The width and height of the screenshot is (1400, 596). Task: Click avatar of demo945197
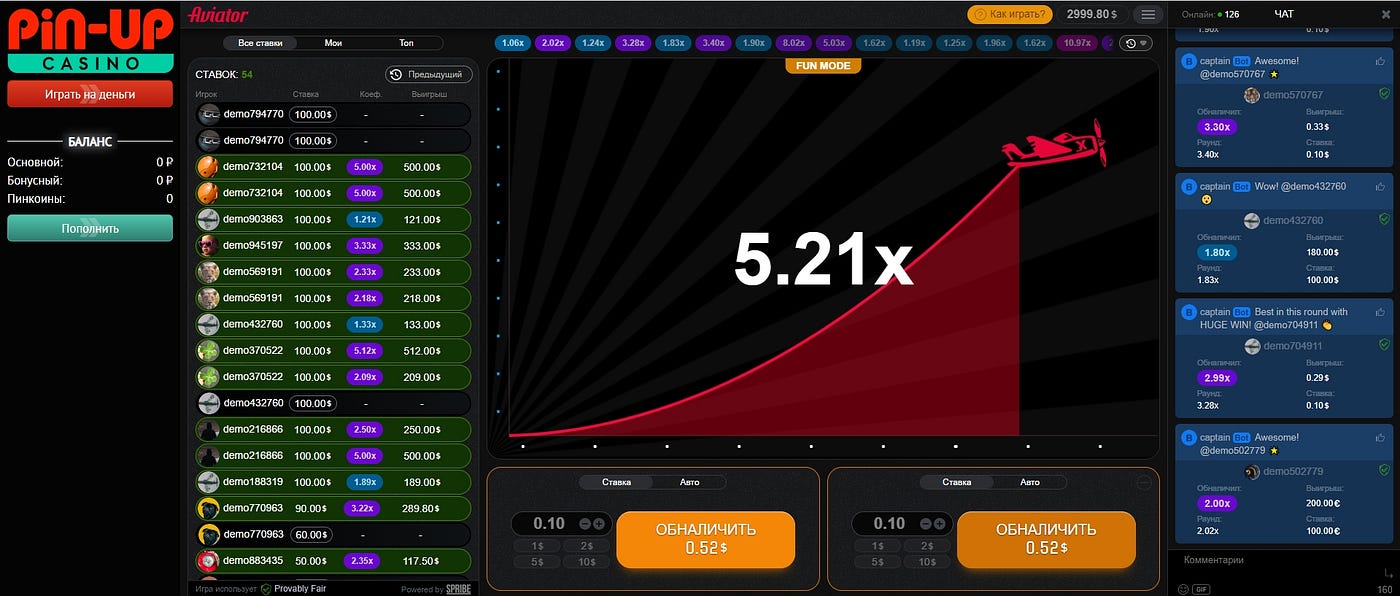coord(207,245)
